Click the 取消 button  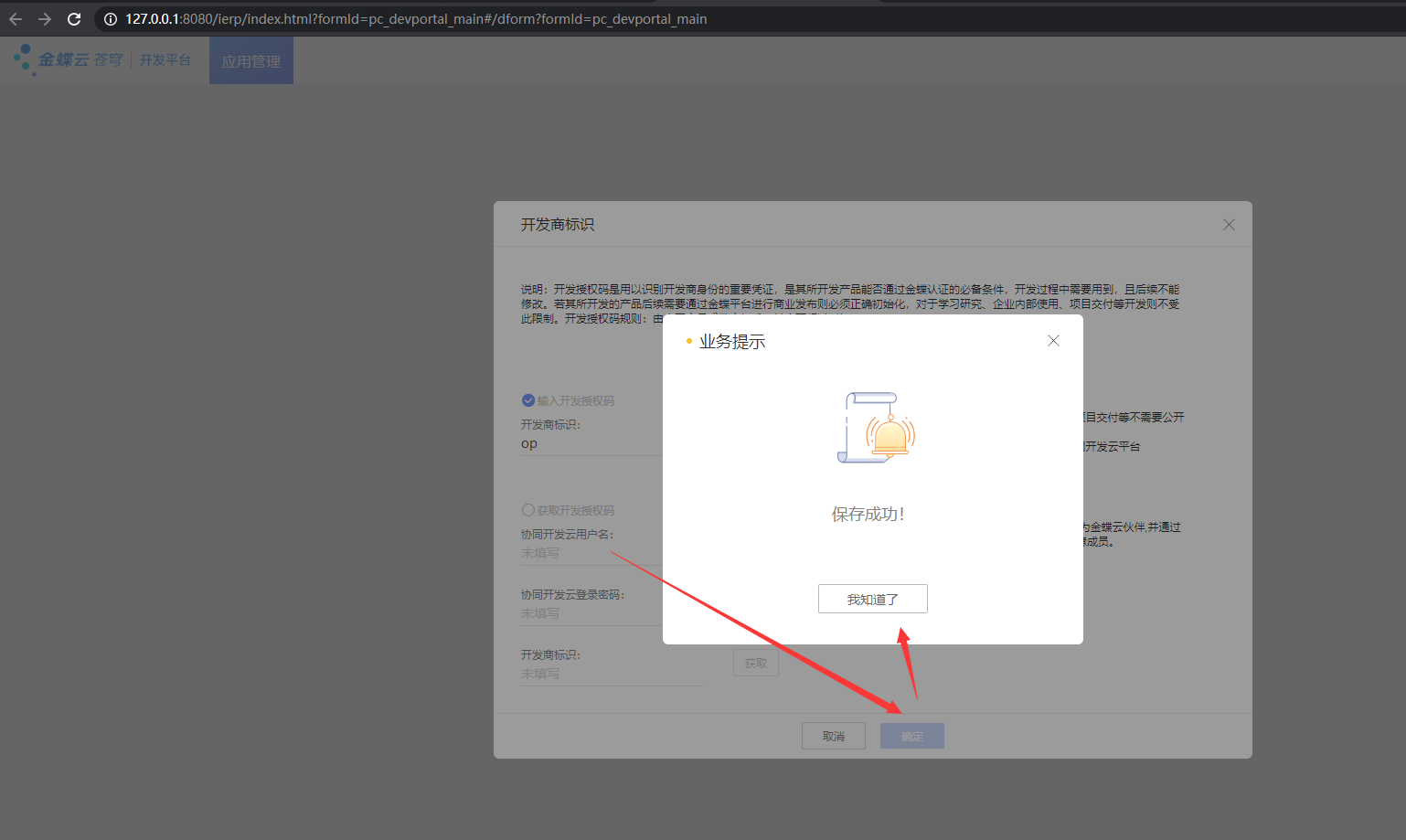833,736
